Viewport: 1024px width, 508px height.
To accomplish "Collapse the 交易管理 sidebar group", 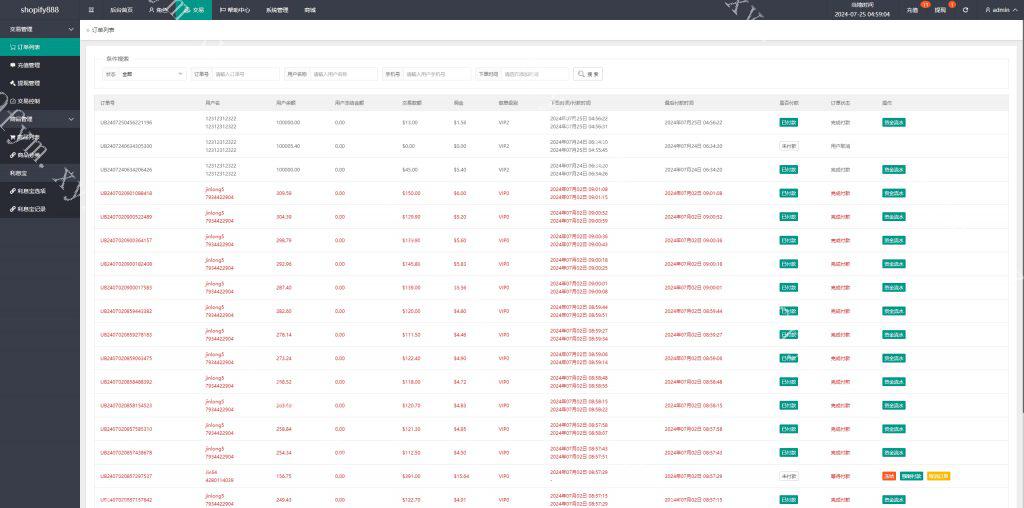I will [x=40, y=29].
